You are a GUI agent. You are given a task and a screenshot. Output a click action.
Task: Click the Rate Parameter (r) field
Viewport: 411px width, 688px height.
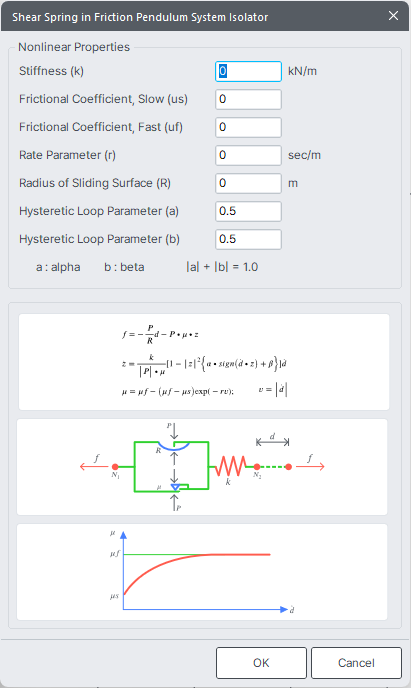click(248, 155)
